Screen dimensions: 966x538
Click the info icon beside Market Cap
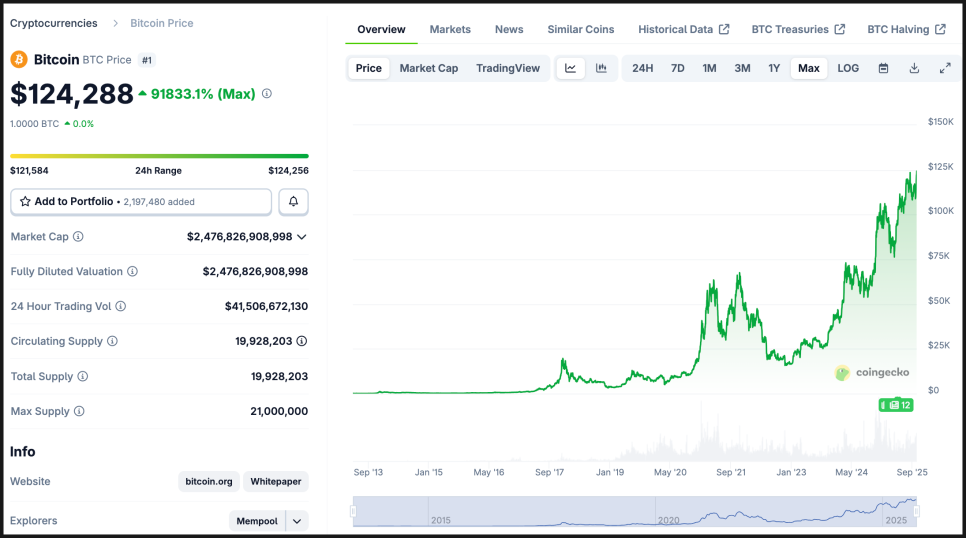(x=78, y=237)
